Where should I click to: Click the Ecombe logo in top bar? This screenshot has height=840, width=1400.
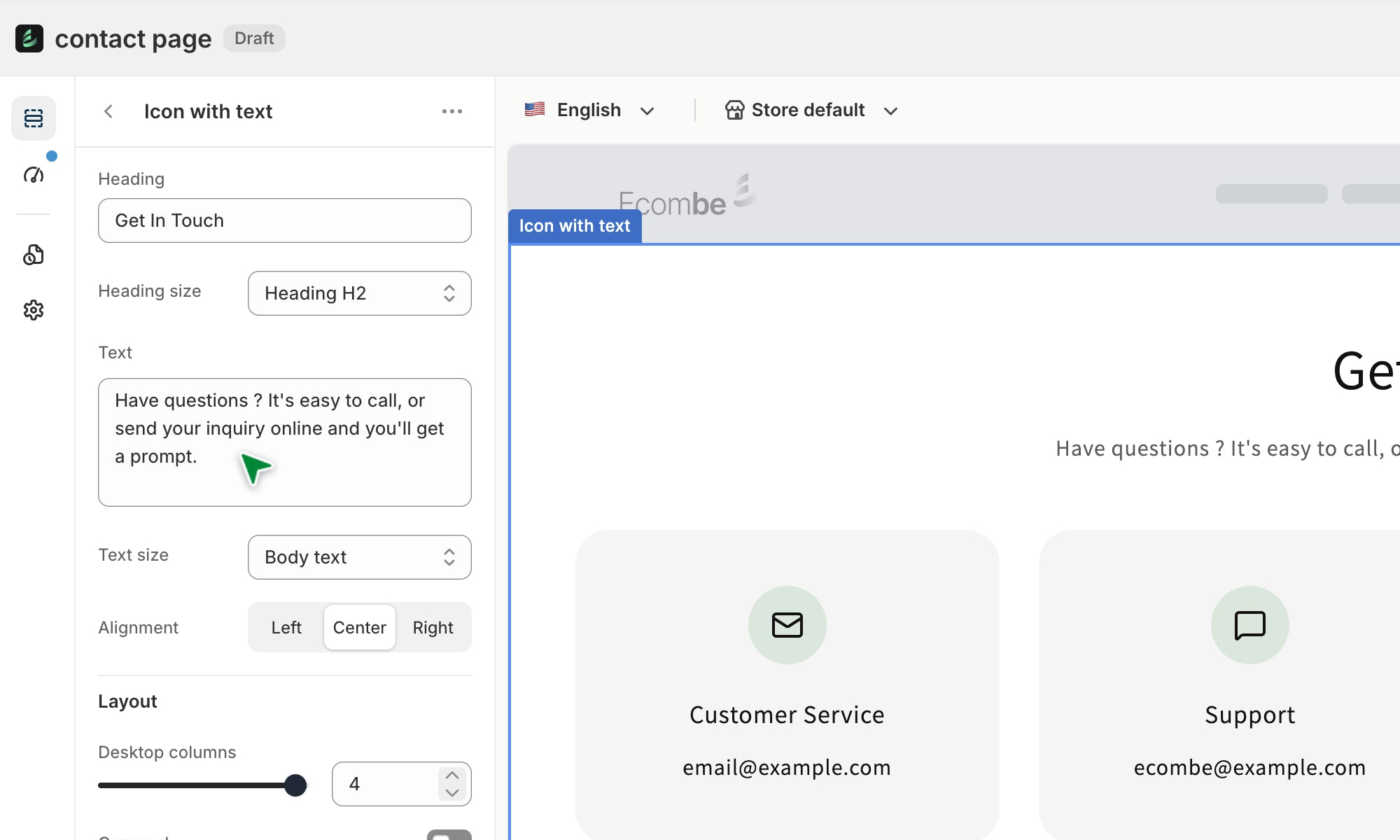tap(29, 38)
